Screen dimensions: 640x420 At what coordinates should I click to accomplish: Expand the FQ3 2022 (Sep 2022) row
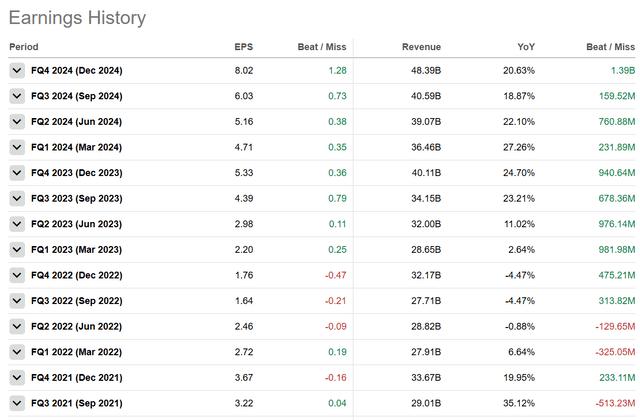17,300
